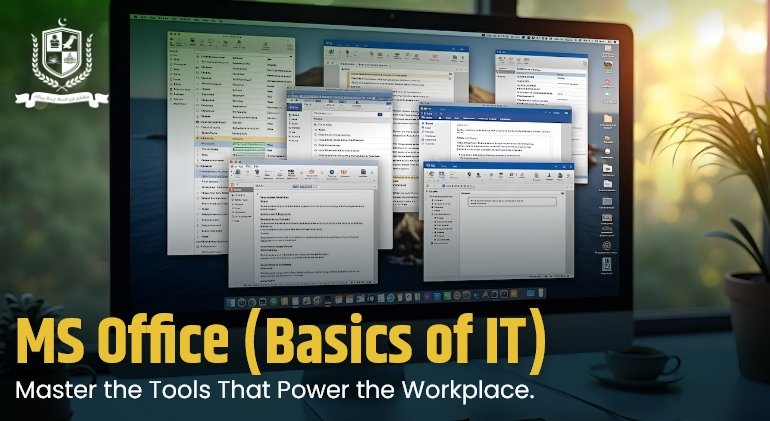Select the yellow highlighted row in list window
770x421 pixels.
point(241,139)
